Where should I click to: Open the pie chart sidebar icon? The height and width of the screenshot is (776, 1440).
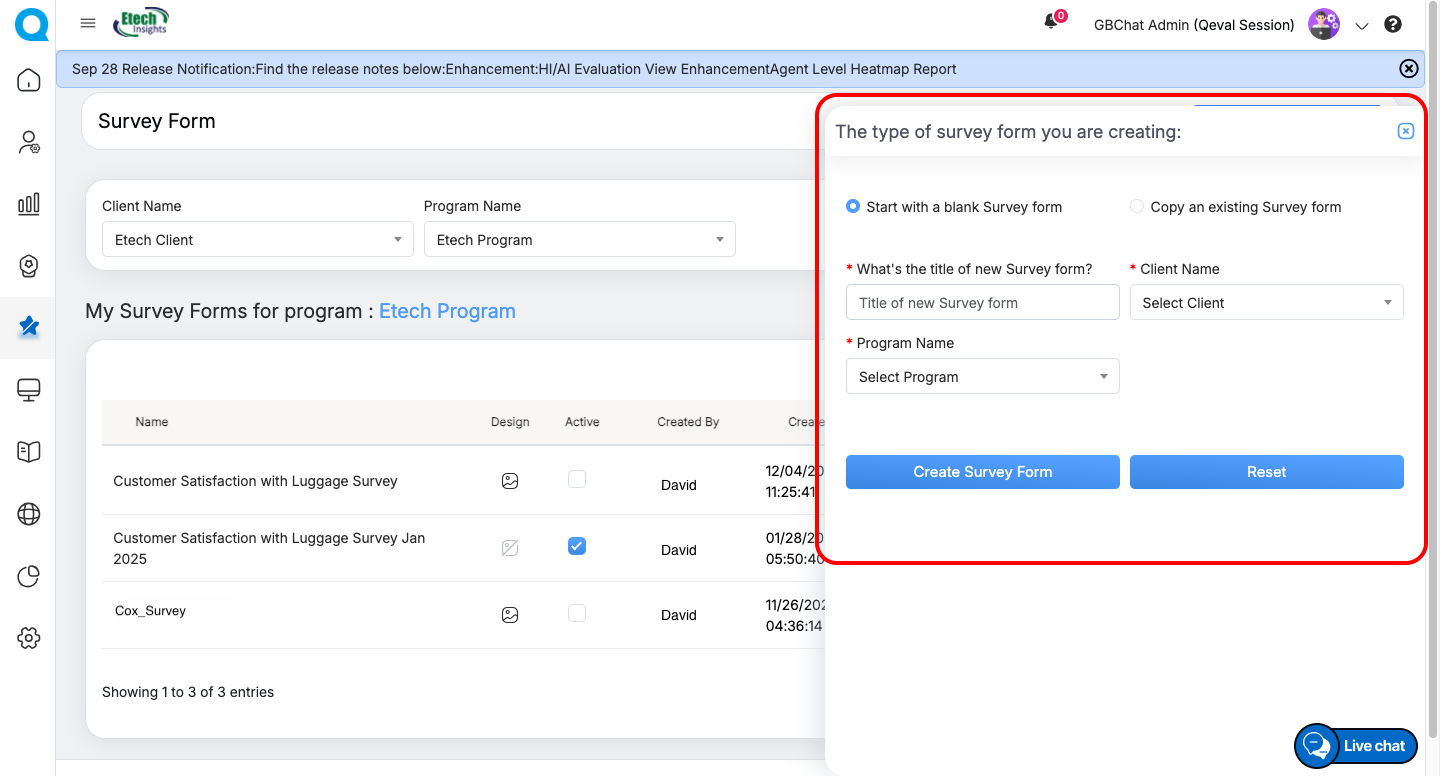pos(29,576)
